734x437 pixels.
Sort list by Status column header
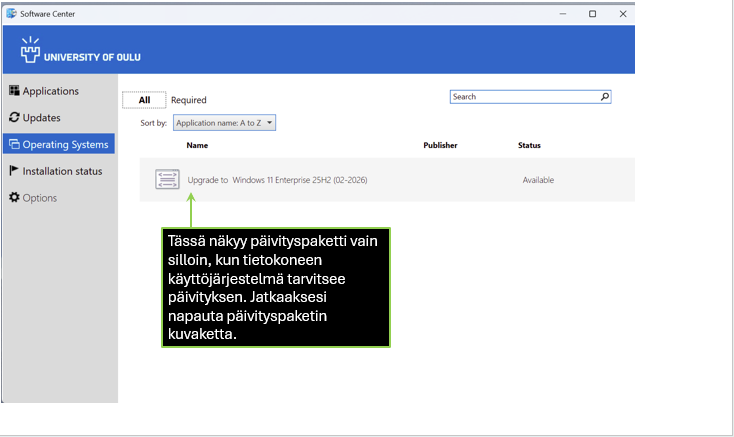[529, 145]
